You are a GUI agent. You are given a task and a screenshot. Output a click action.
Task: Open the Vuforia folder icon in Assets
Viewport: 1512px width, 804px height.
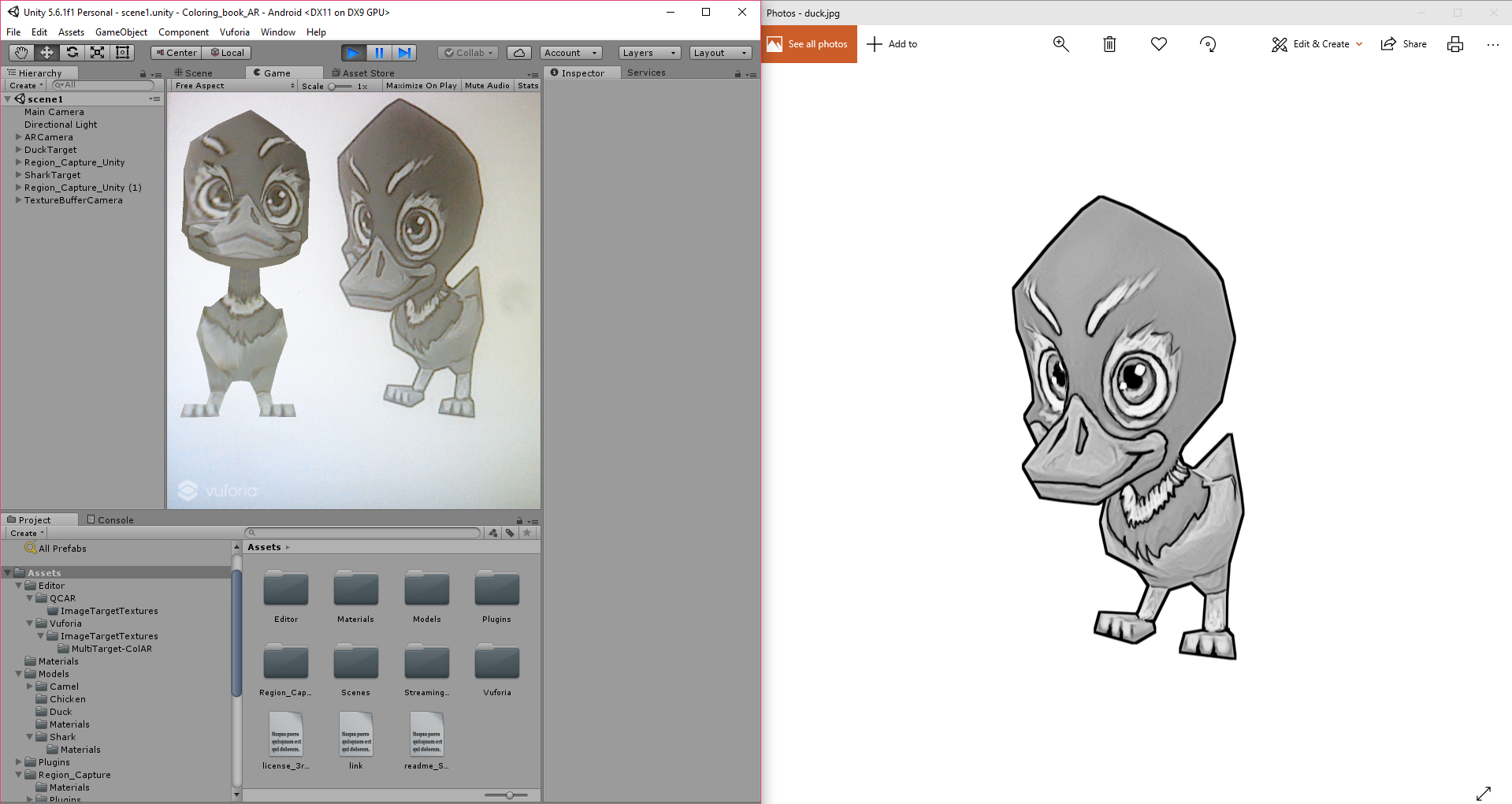click(496, 663)
